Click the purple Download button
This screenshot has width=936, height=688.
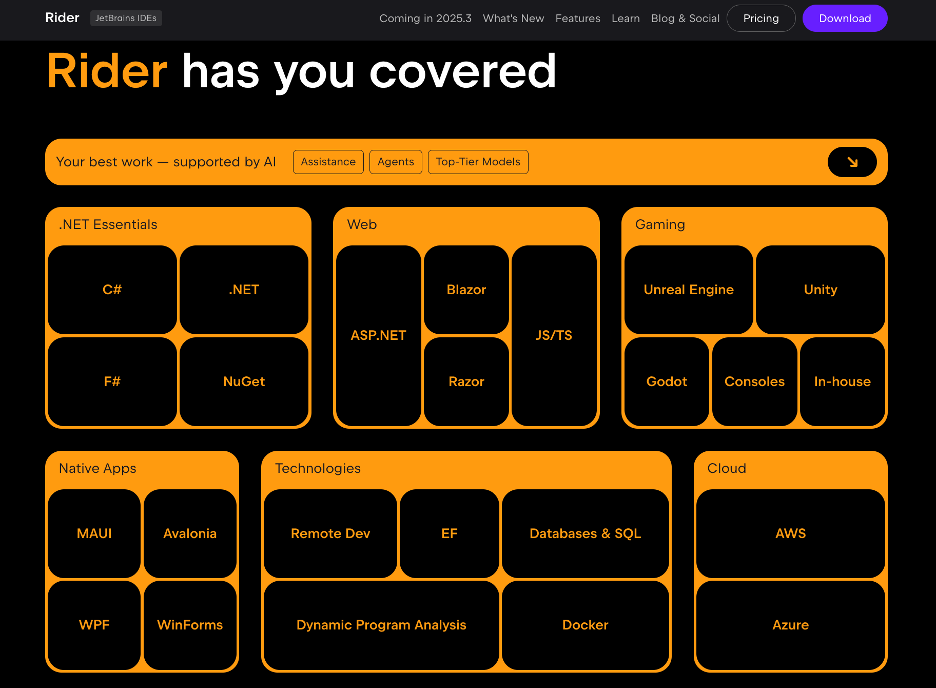pyautogui.click(x=845, y=18)
